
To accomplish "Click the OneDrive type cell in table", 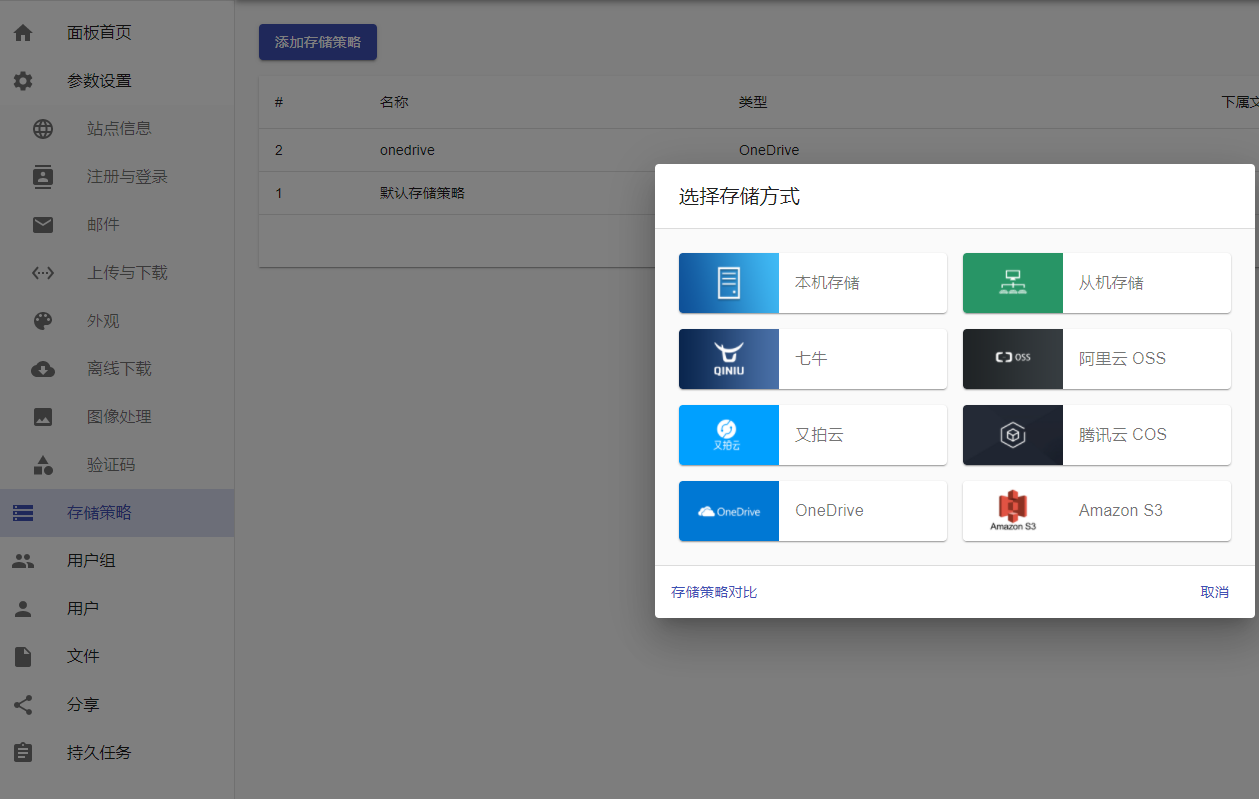I will point(769,150).
